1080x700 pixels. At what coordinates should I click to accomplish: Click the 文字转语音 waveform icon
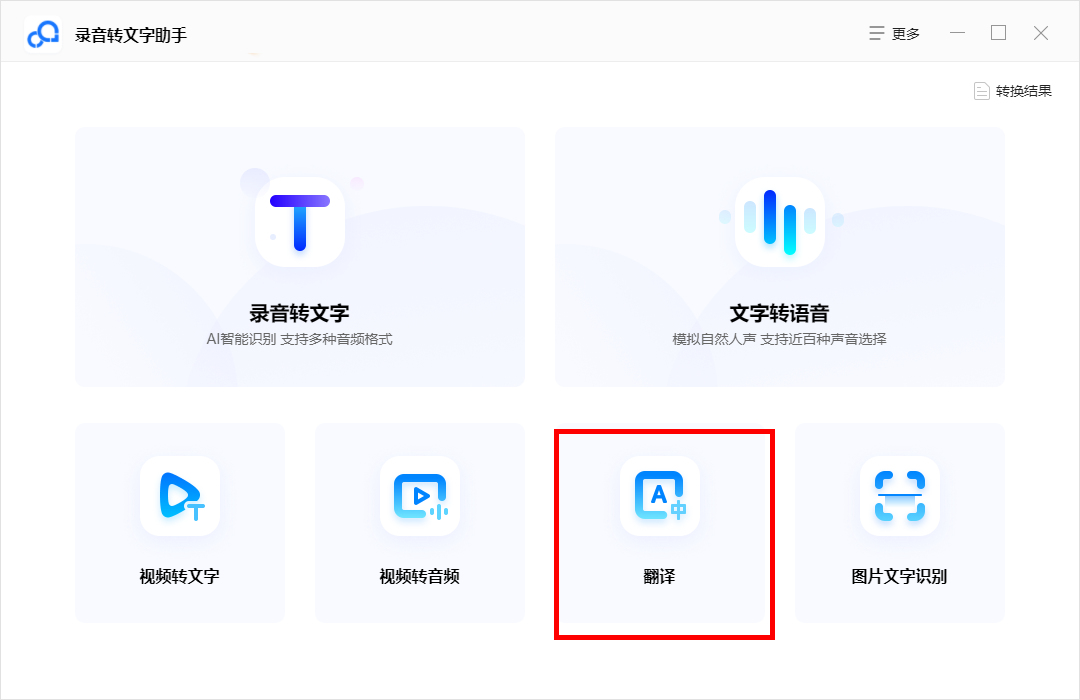779,222
